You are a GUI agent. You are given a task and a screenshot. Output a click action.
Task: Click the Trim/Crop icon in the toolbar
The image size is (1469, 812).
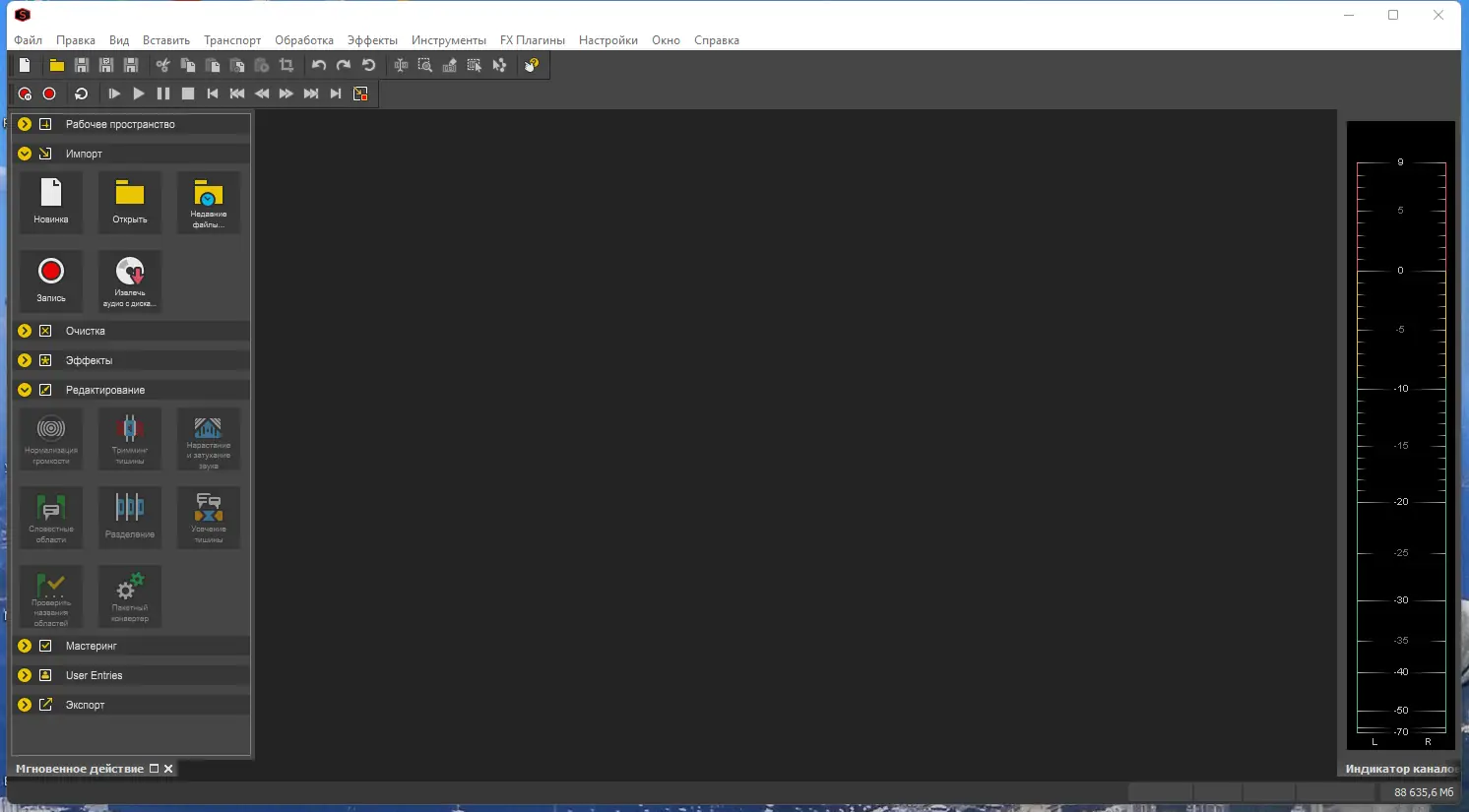tap(287, 65)
